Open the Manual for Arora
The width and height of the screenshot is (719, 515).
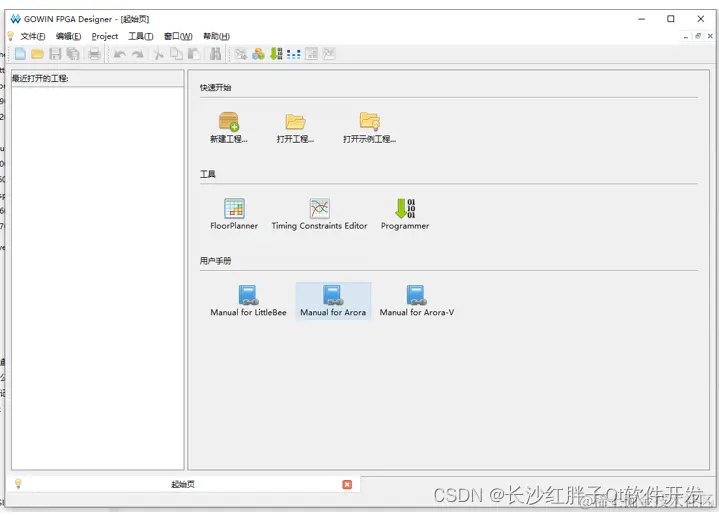tap(333, 301)
